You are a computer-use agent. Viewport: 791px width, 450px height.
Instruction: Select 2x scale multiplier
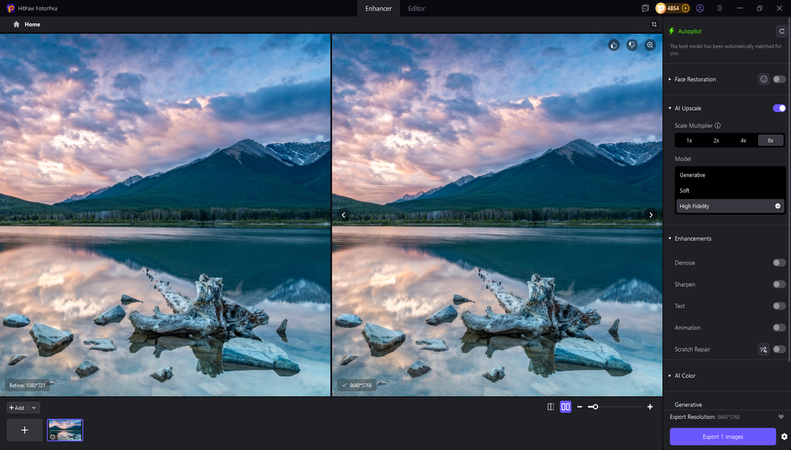(x=716, y=140)
